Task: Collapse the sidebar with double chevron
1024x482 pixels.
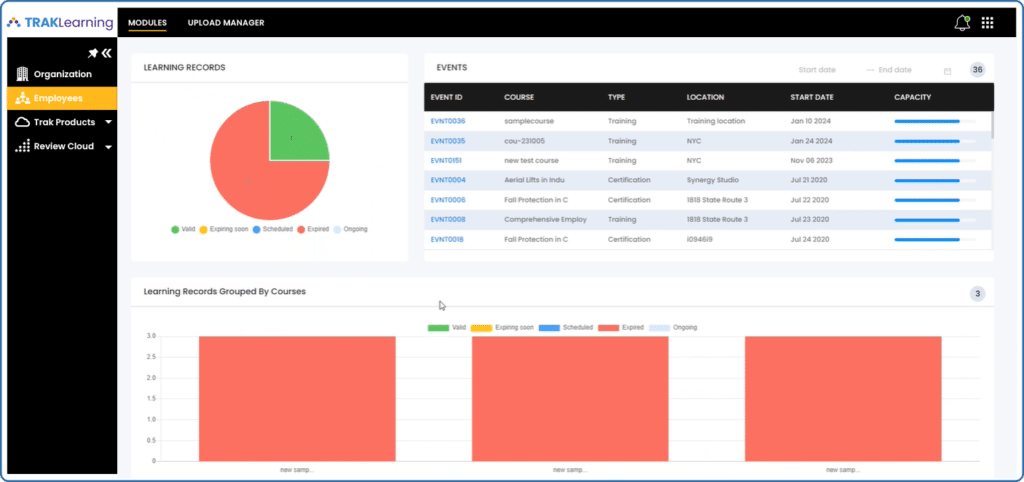Action: click(x=106, y=54)
